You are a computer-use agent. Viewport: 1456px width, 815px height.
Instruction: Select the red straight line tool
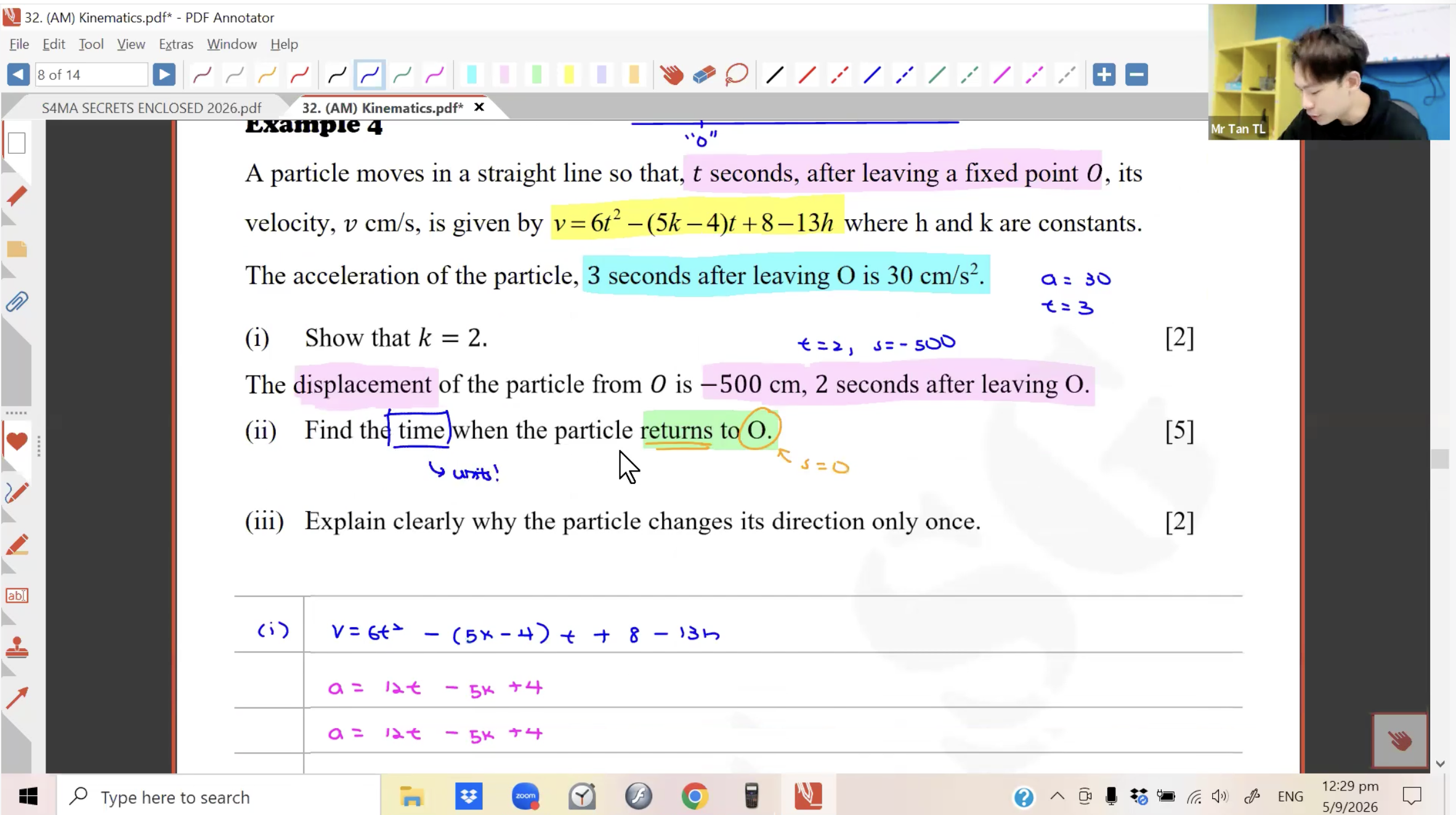[x=807, y=75]
